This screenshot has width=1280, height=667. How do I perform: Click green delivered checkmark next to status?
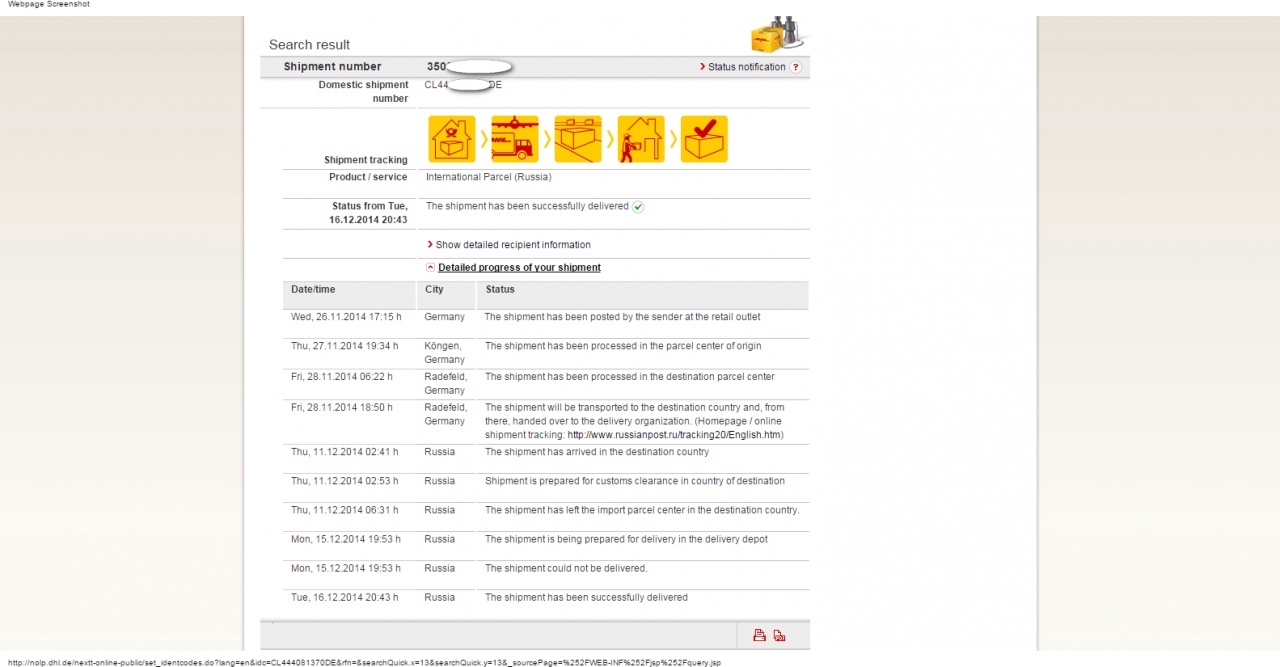pos(638,207)
